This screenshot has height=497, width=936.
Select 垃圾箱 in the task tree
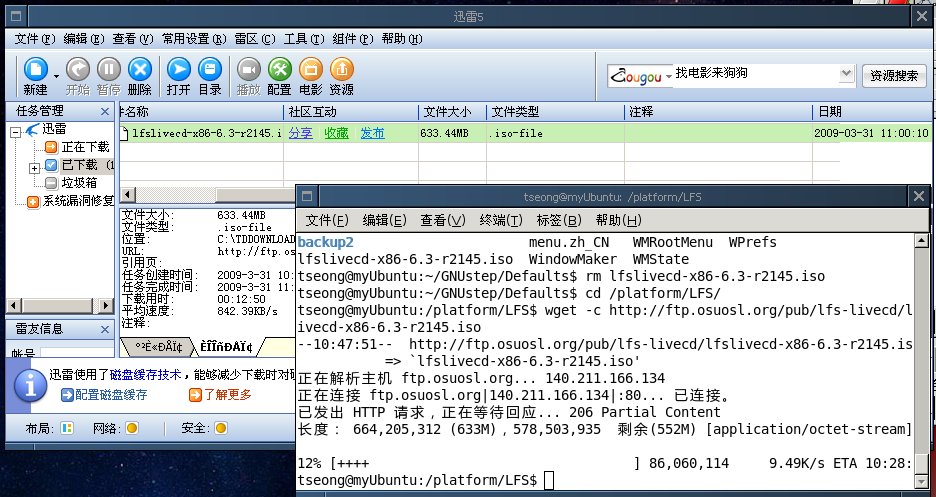coord(79,183)
